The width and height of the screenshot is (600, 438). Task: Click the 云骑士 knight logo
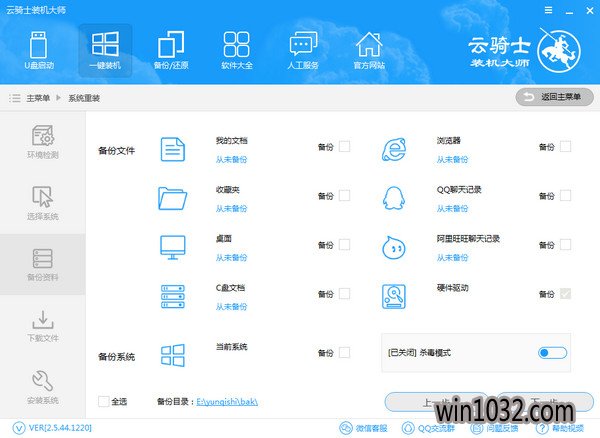click(x=559, y=51)
